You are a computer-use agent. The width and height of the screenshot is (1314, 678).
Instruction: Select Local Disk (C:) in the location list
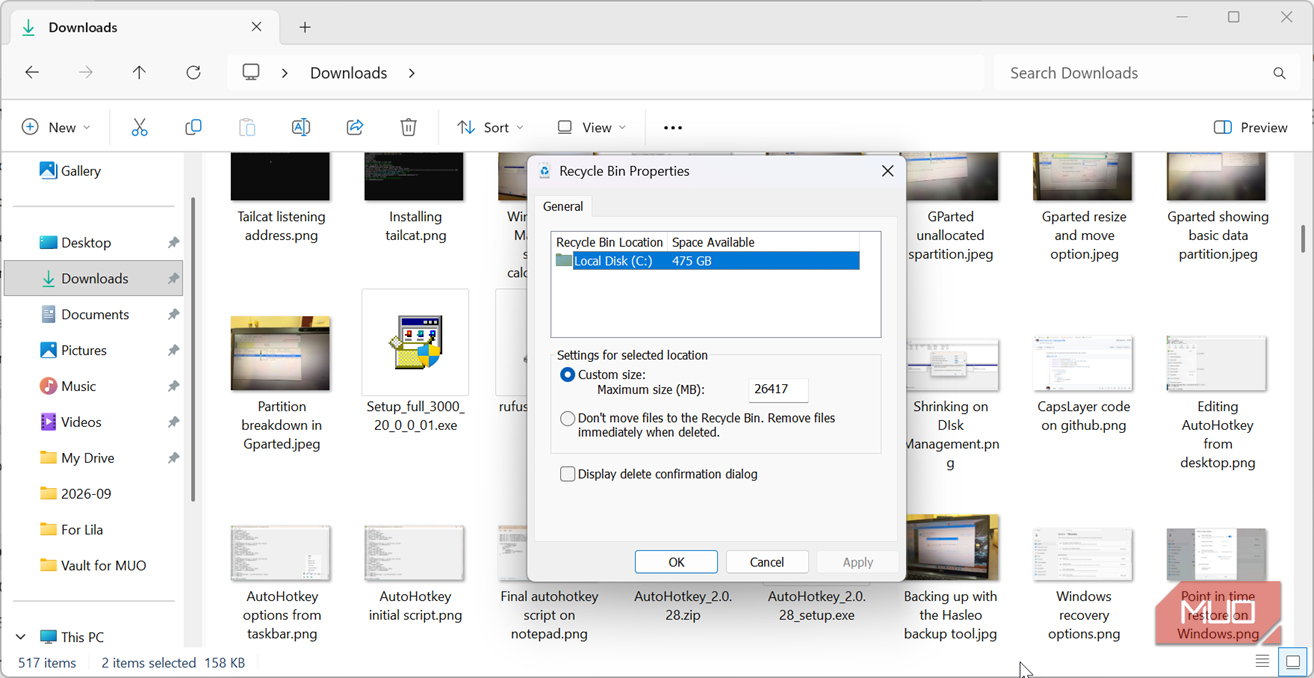(706, 261)
